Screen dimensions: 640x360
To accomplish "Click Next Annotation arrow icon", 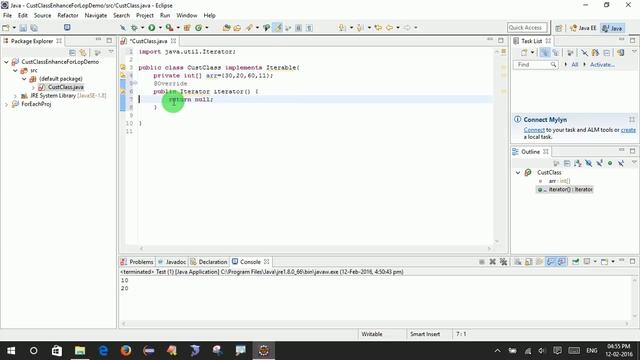I will pos(342,28).
